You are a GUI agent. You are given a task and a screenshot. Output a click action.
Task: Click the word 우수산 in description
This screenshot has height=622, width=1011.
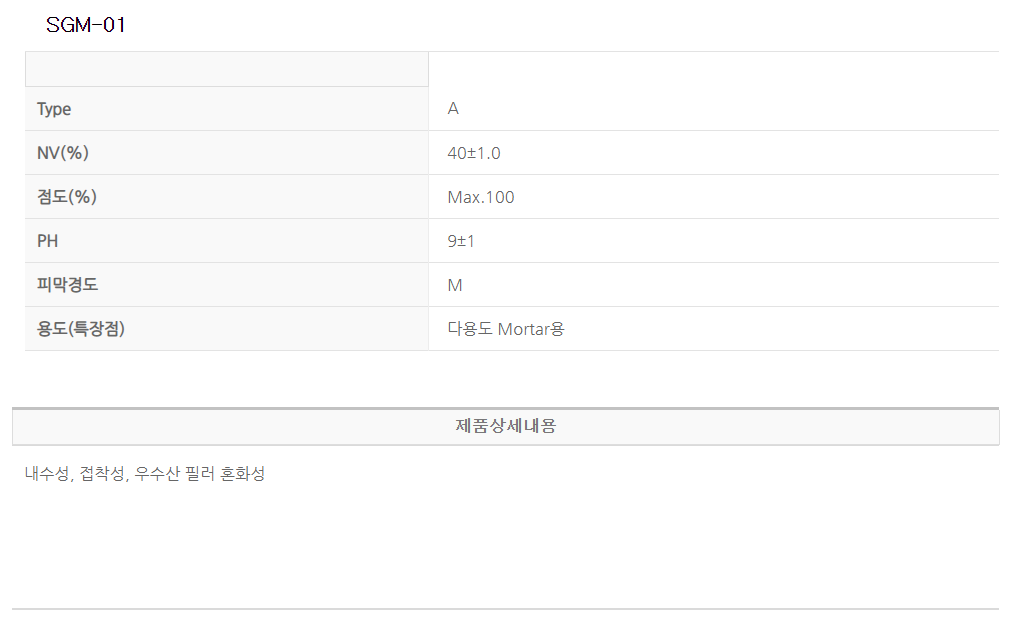point(158,474)
